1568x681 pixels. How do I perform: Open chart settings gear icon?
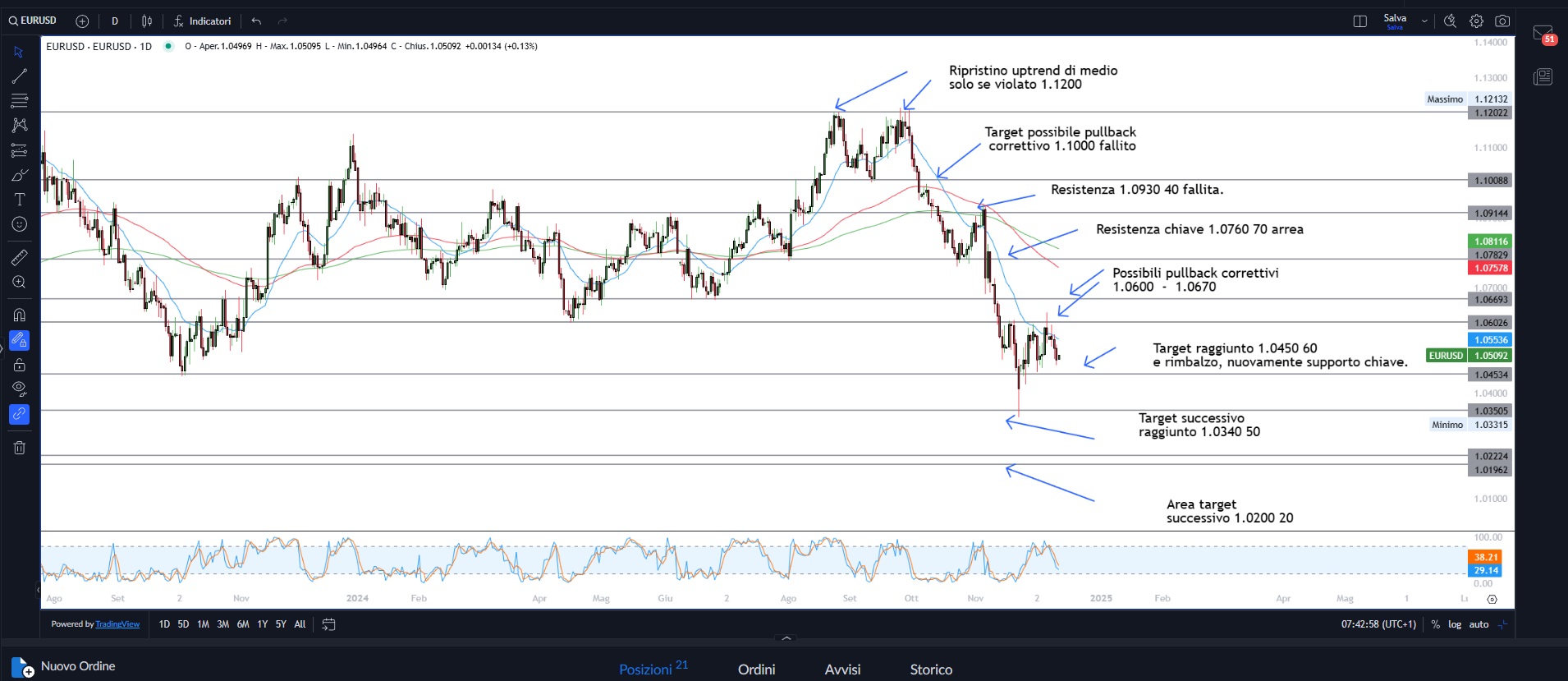point(1476,21)
